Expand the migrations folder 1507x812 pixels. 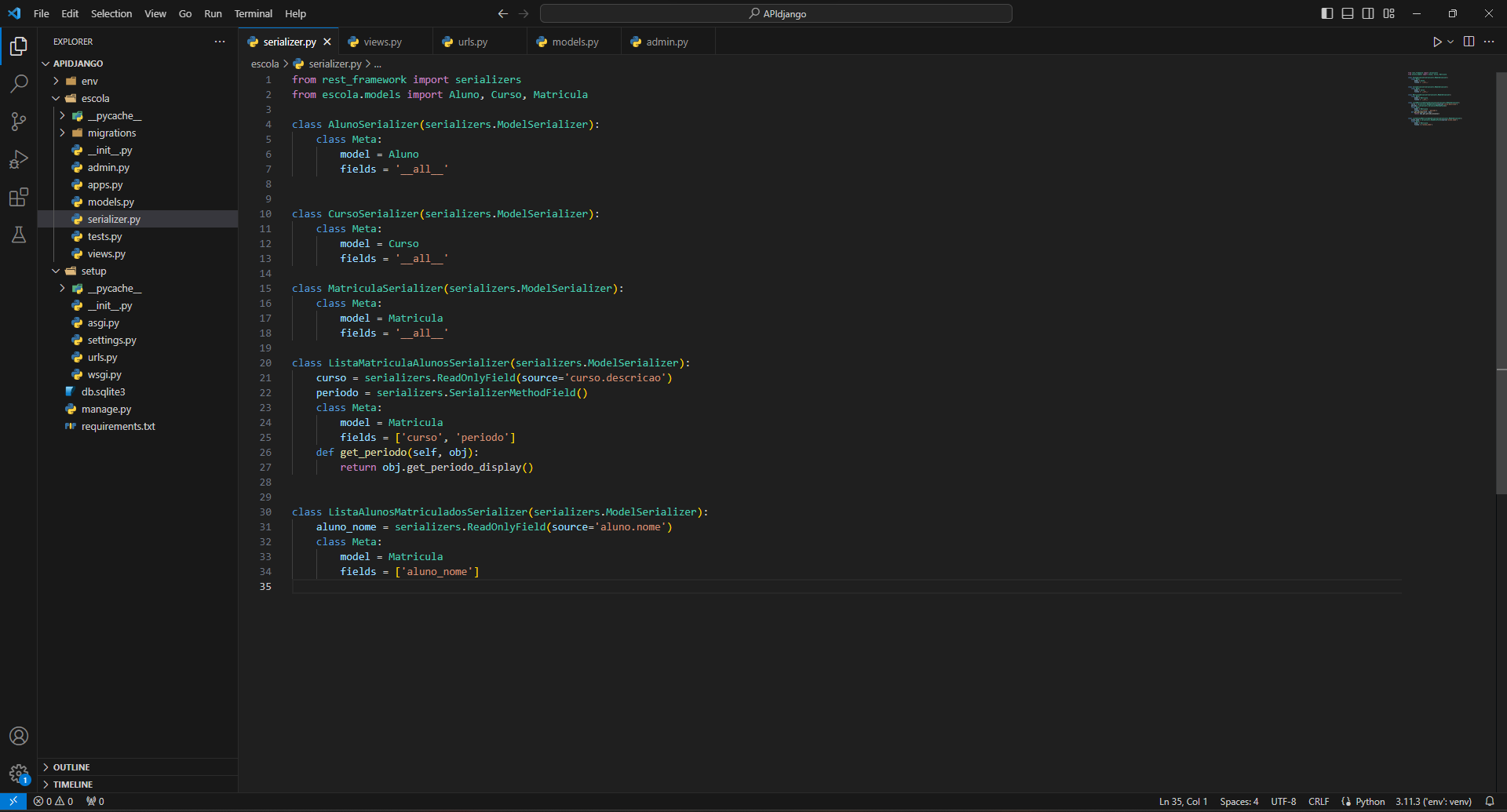pos(62,133)
